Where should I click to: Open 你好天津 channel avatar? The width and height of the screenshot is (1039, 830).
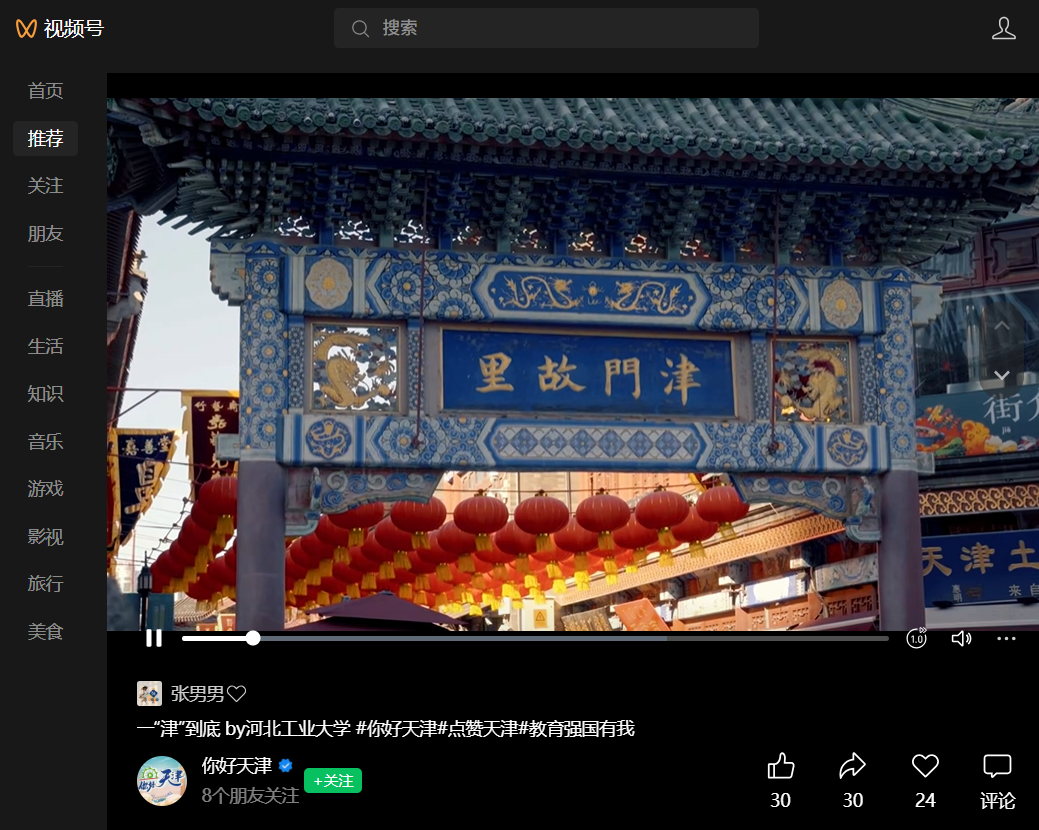pos(162,781)
